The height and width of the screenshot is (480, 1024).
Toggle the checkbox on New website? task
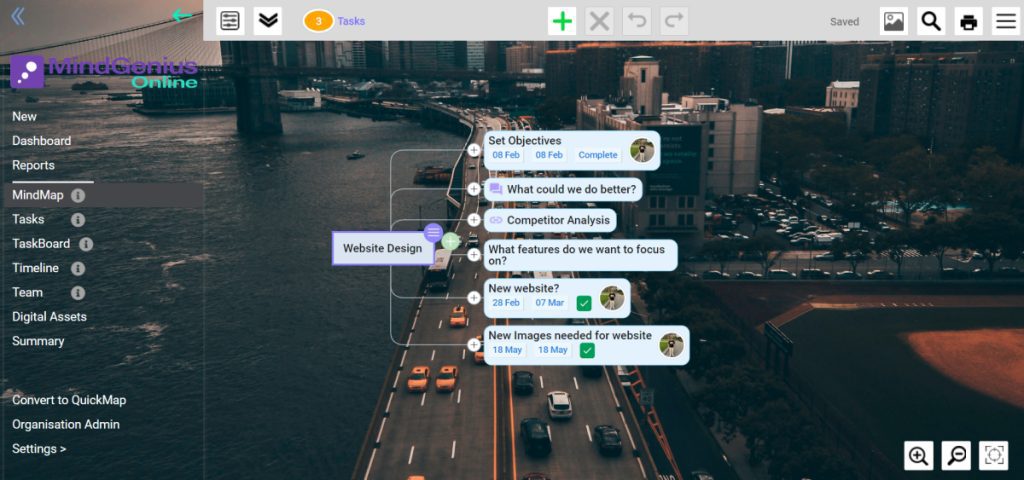point(584,303)
